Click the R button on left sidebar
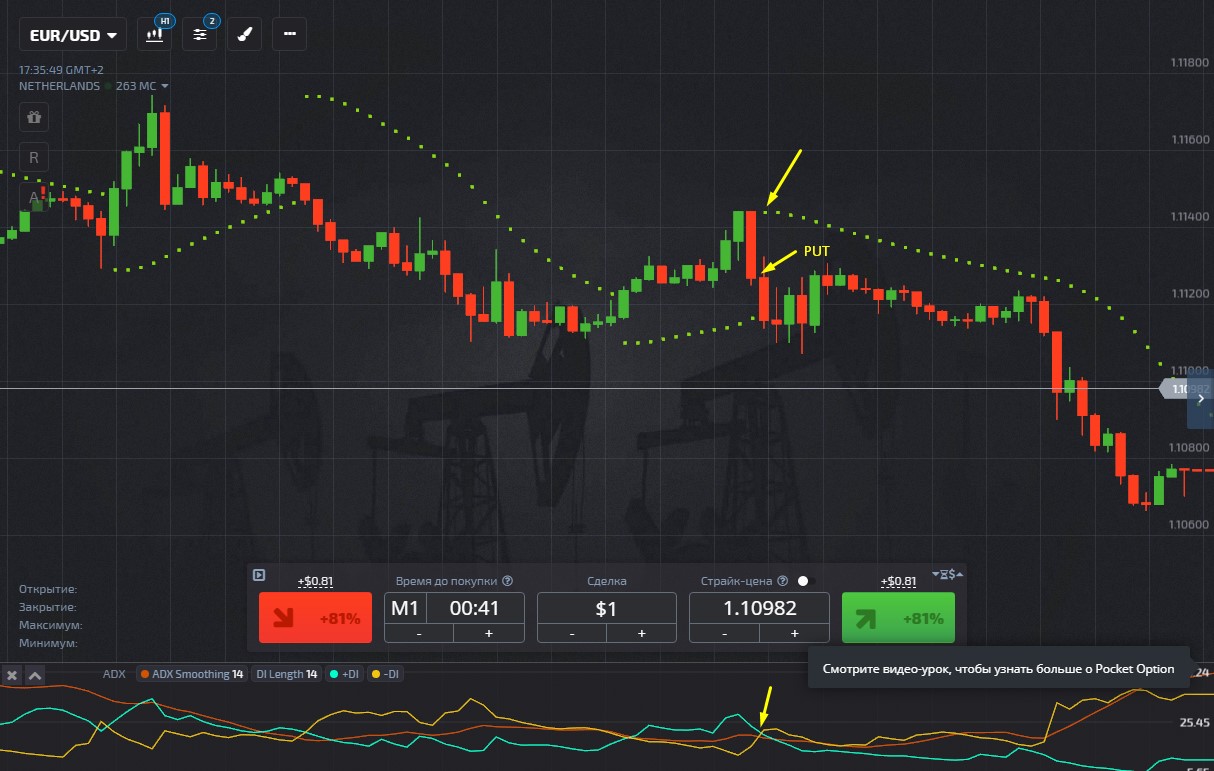This screenshot has width=1214, height=771. pos(34,157)
